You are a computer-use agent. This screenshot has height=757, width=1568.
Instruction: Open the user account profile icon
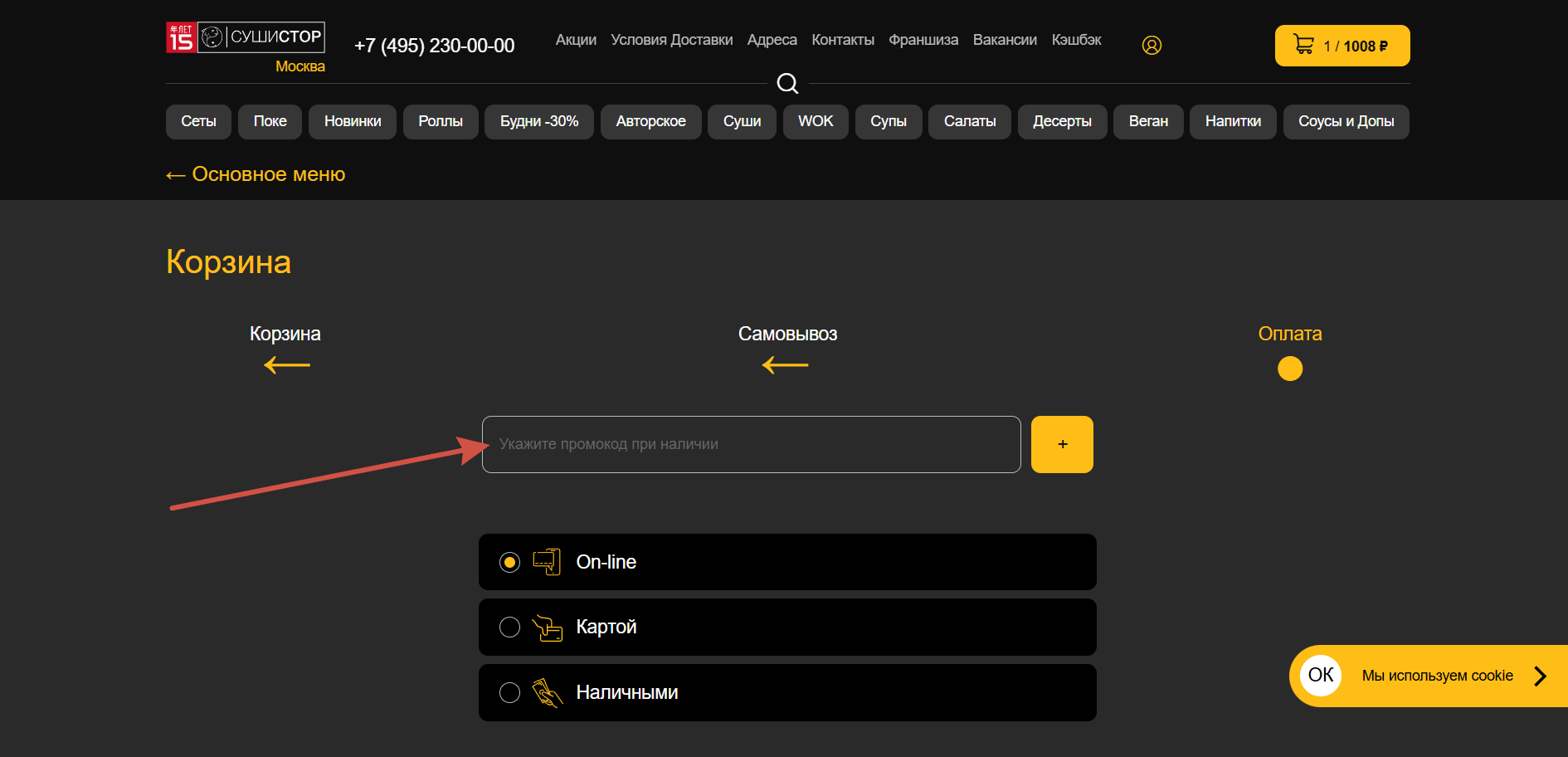point(1152,45)
